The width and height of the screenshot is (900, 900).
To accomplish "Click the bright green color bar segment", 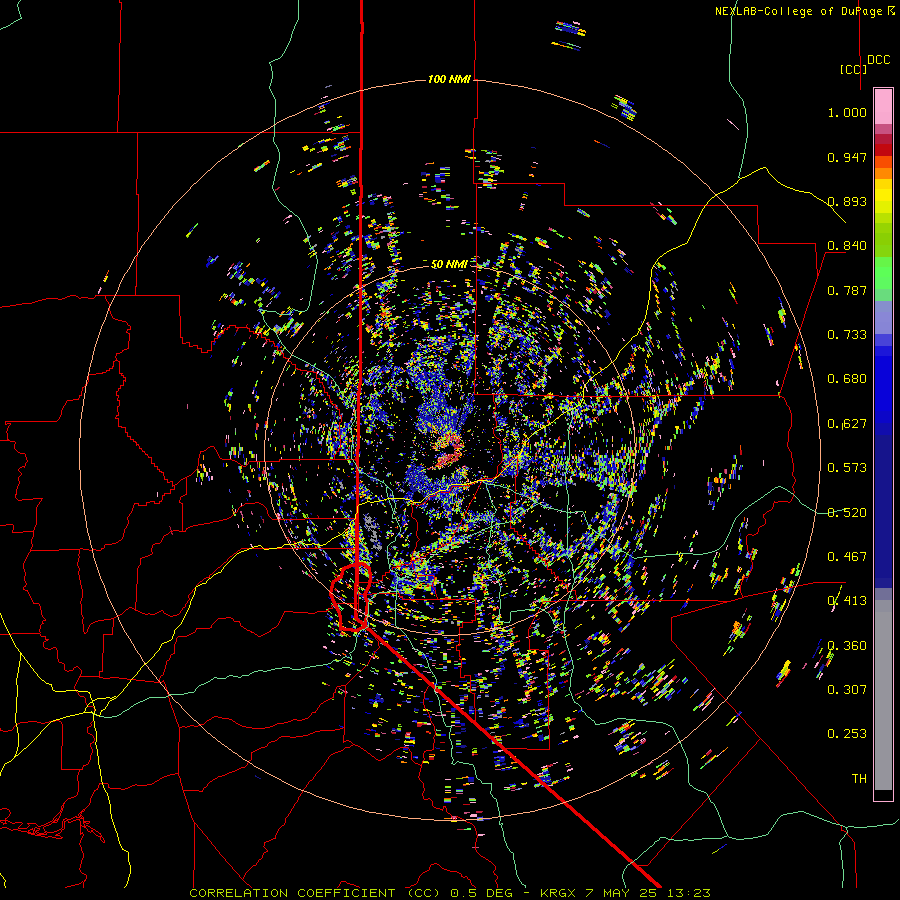I will coord(883,273).
